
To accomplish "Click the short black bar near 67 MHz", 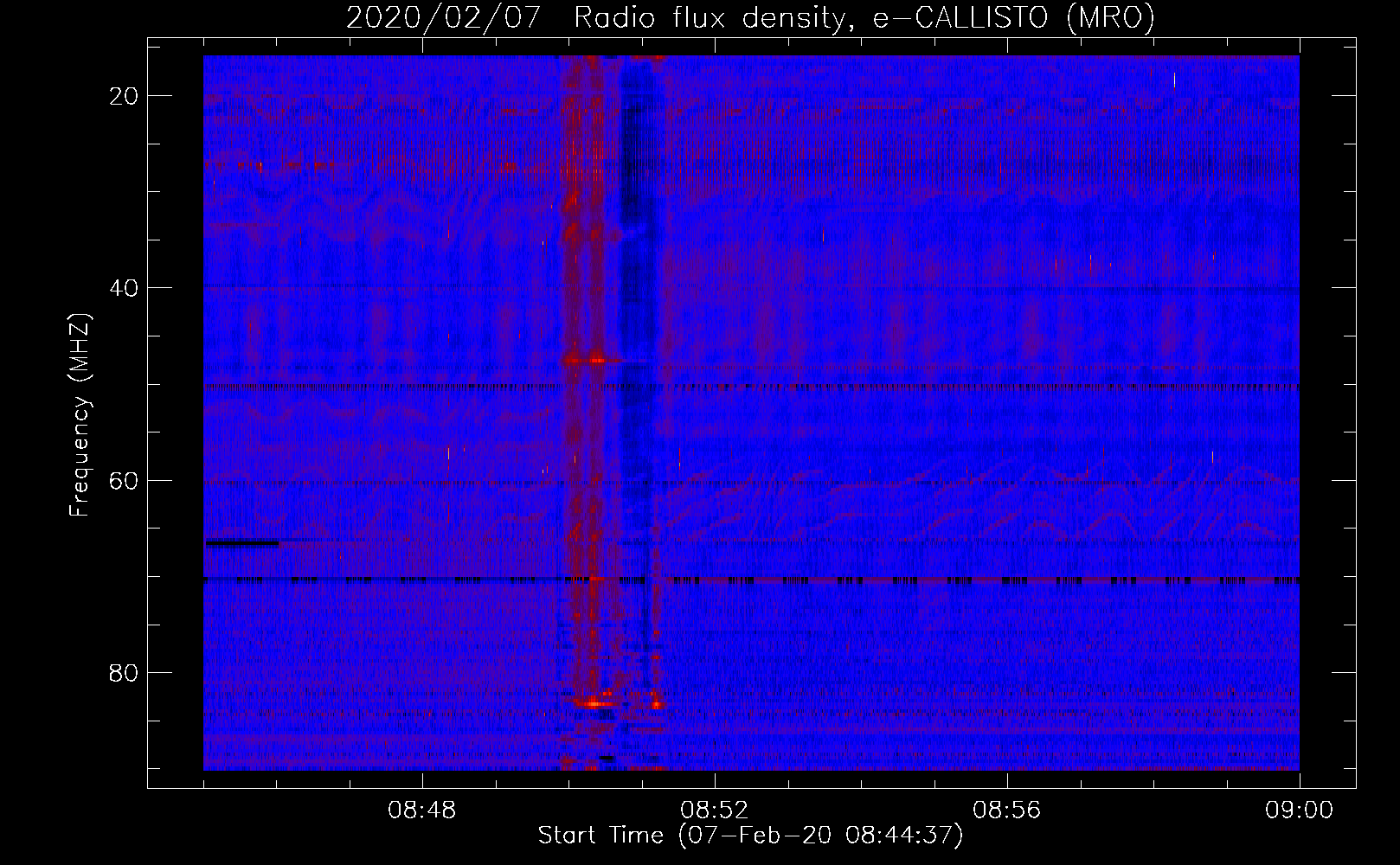I will tap(241, 543).
